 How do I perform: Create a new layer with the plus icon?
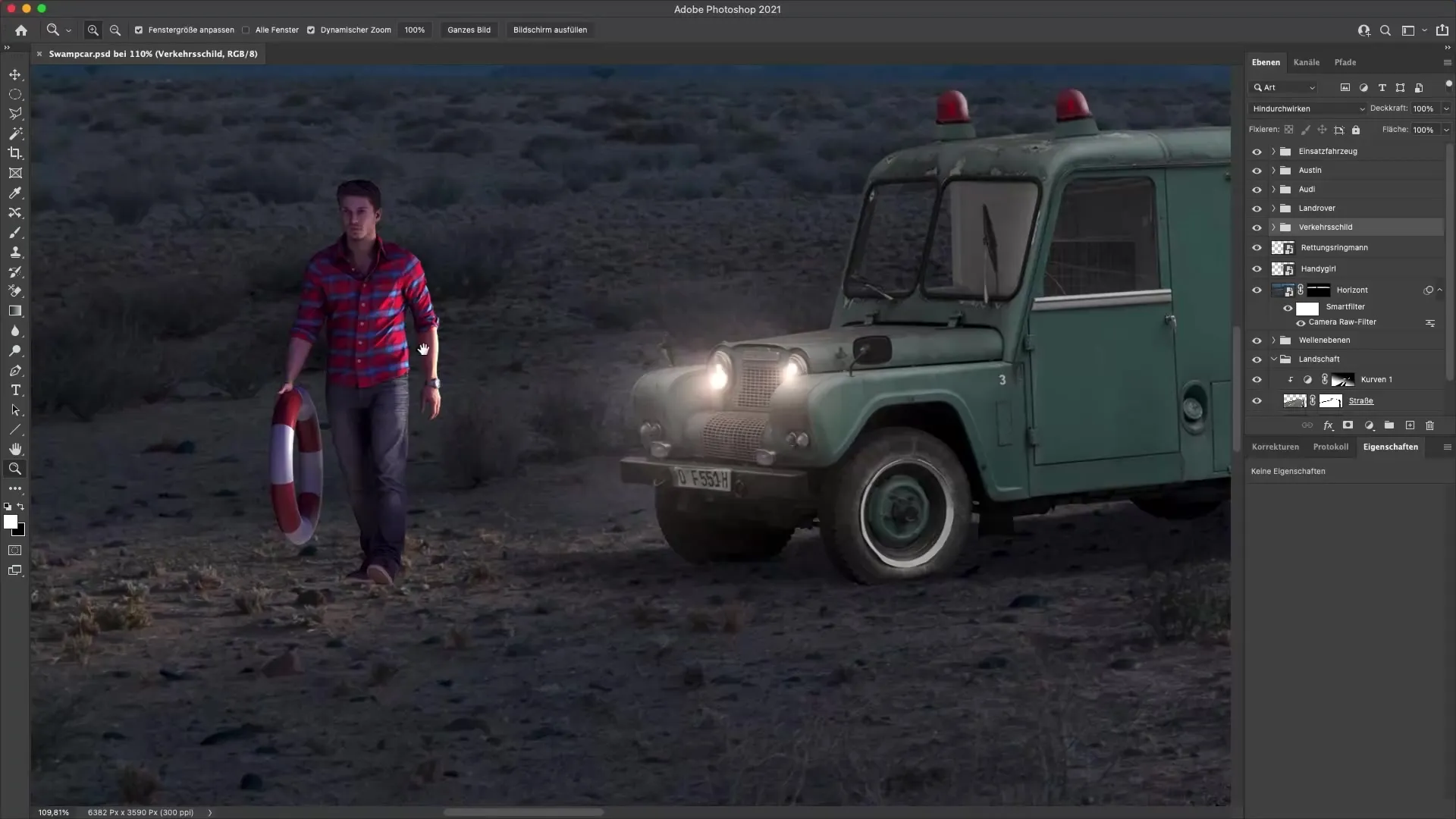[1409, 425]
